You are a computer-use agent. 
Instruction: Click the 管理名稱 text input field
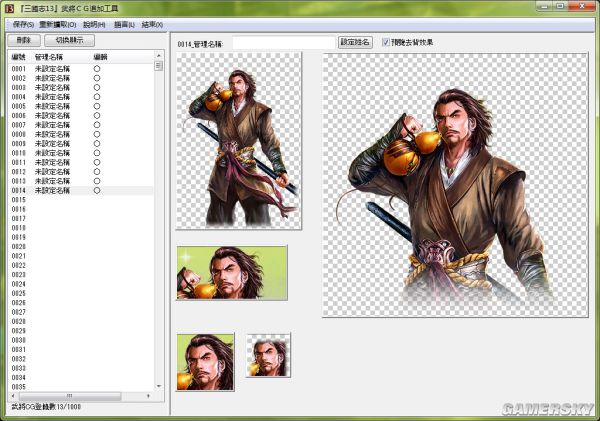tap(283, 43)
